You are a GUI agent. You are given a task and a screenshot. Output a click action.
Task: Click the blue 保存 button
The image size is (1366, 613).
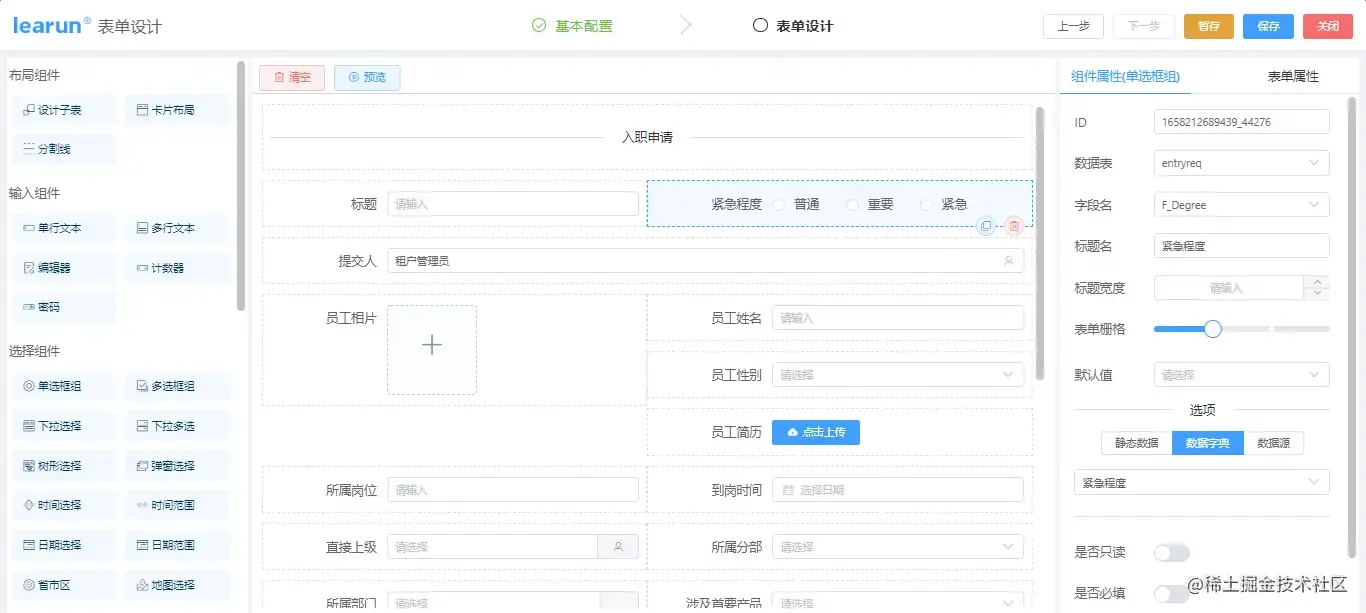point(1268,26)
